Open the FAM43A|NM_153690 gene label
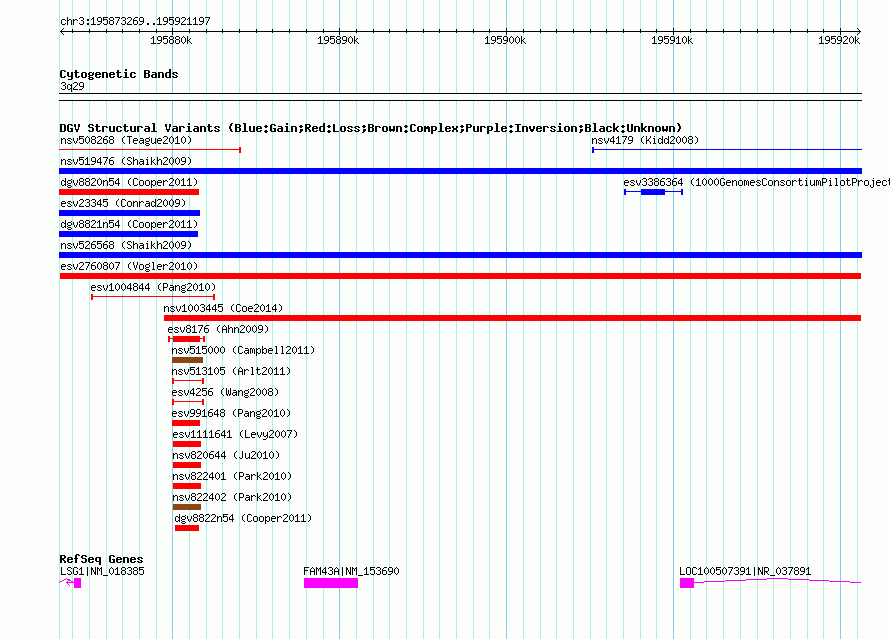This screenshot has width=890, height=639. point(351,571)
